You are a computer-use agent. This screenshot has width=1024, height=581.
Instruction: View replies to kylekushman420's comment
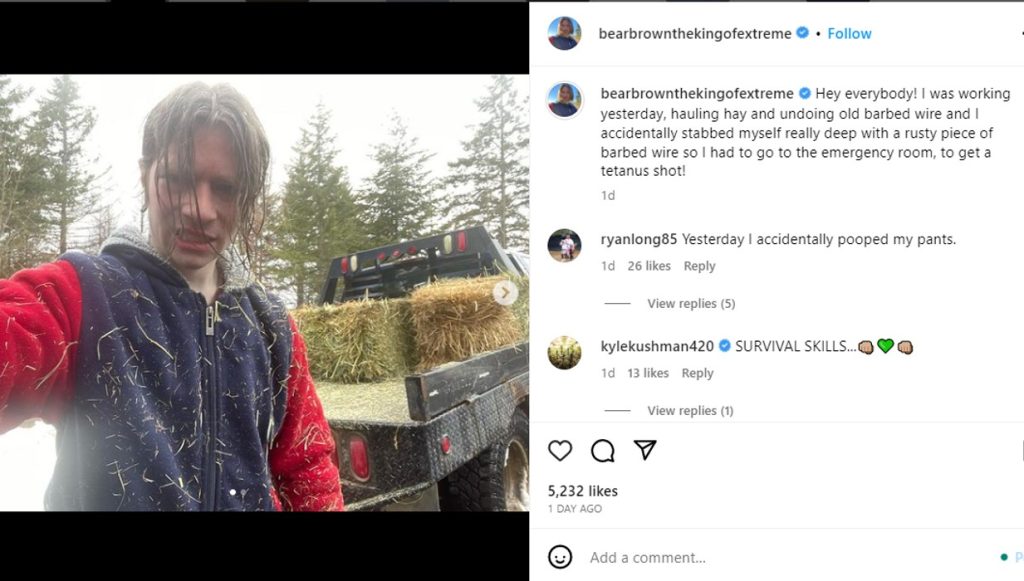click(690, 410)
